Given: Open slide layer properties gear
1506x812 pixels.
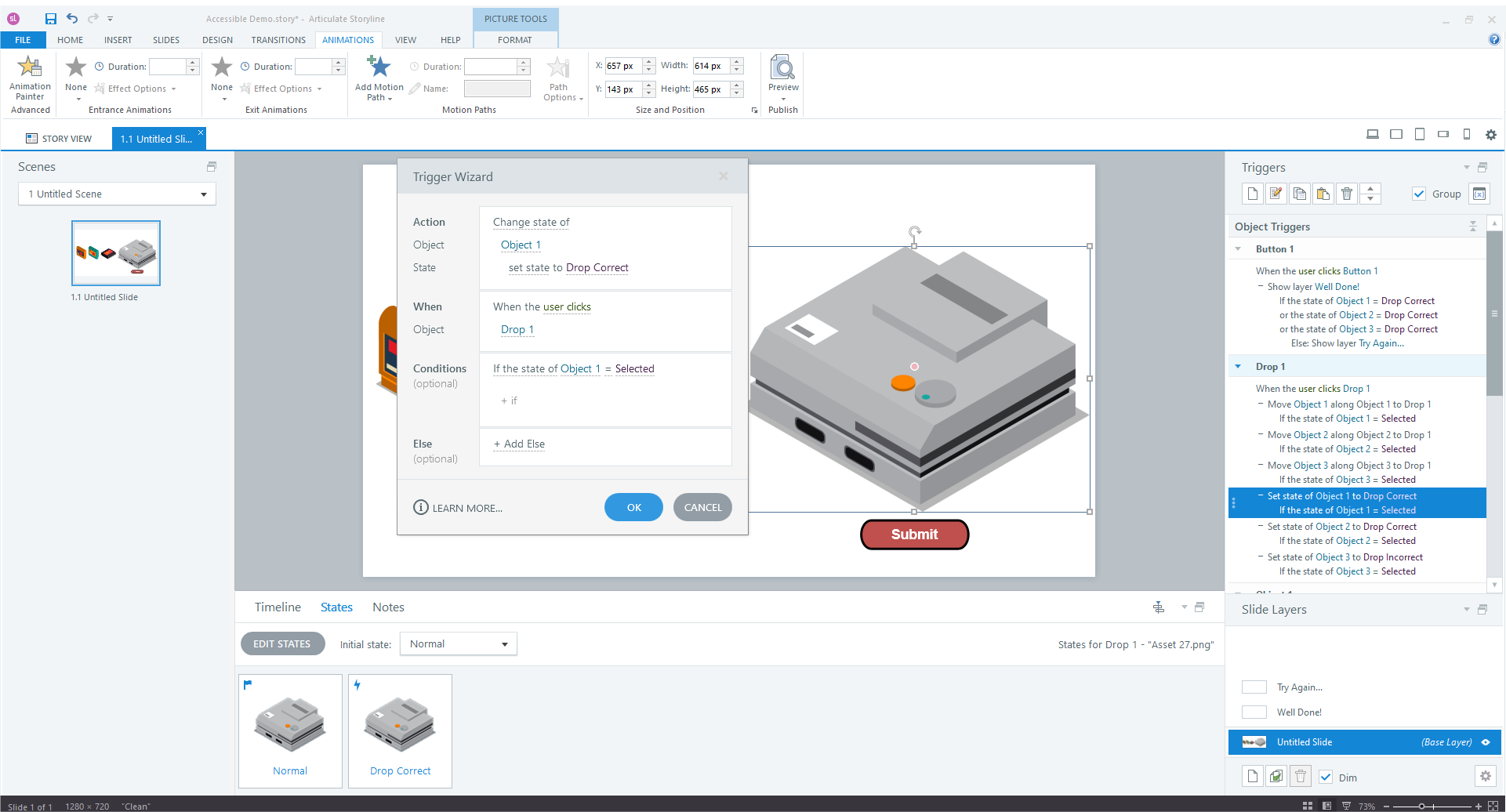Looking at the screenshot, I should 1485,776.
